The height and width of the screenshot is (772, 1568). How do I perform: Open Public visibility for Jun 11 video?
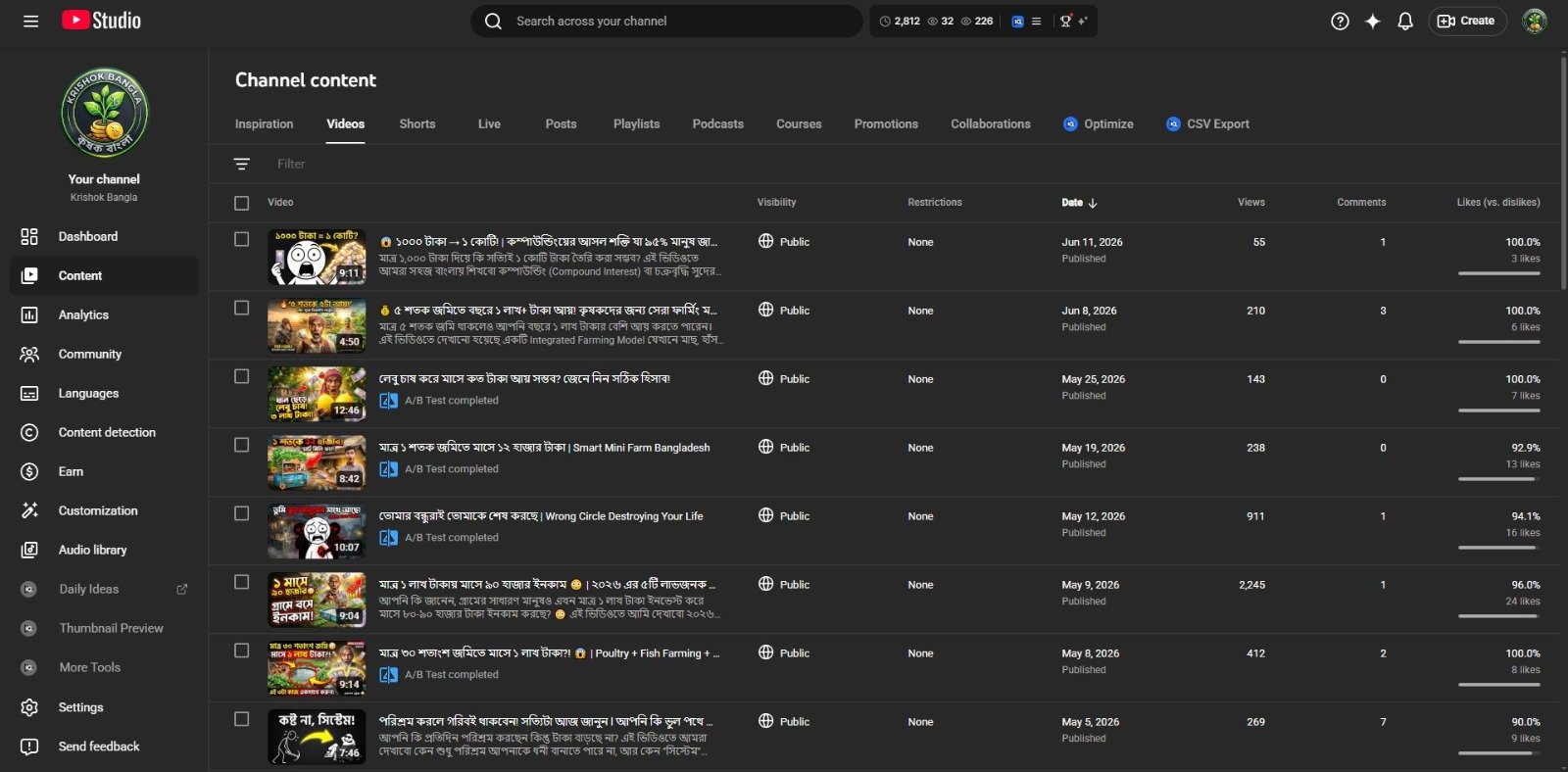coord(784,241)
